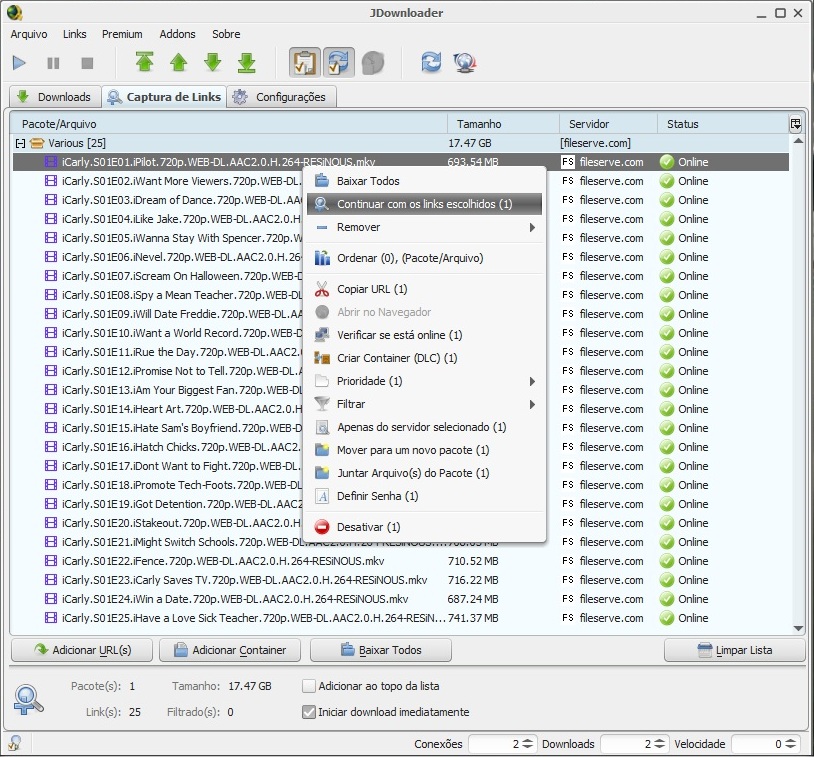
Task: Open the Sobre menu
Action: (226, 34)
